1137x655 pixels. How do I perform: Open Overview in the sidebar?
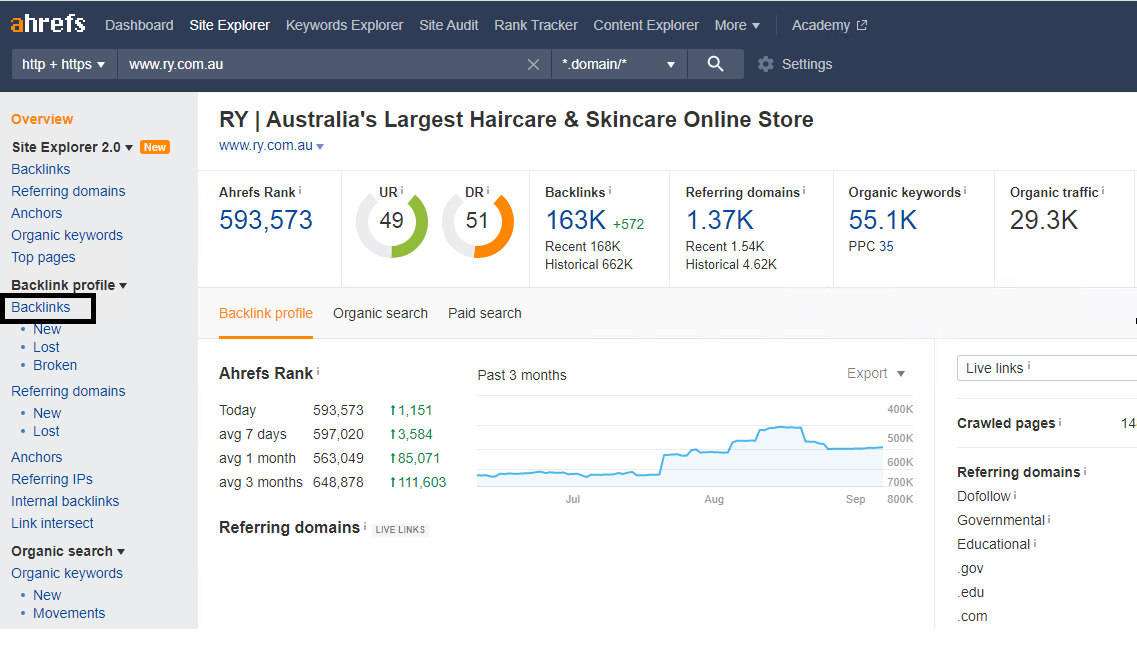(x=42, y=119)
